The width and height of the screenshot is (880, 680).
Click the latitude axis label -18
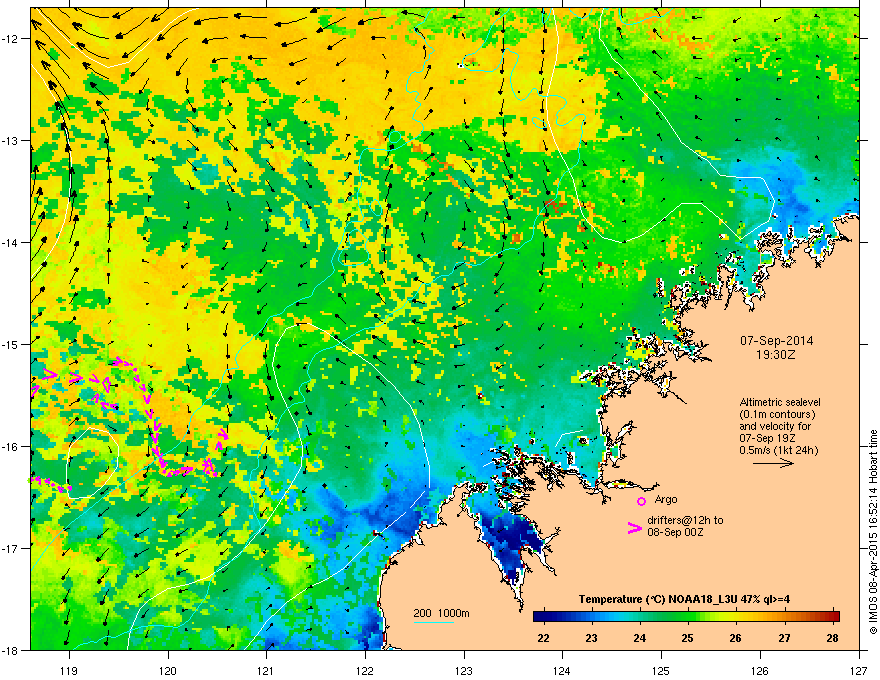(x=11, y=650)
